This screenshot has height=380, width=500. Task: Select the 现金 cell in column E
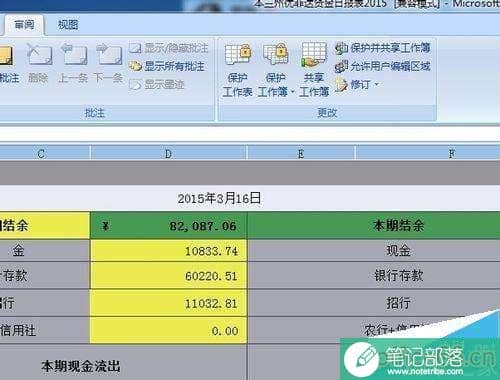374,250
